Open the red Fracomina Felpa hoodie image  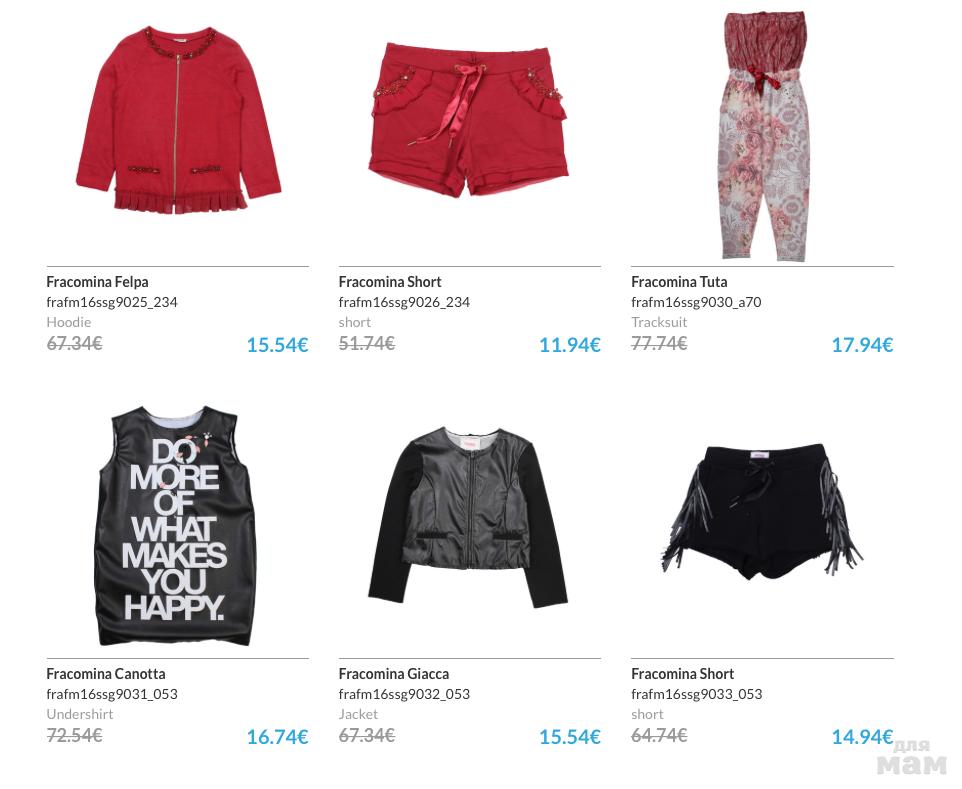click(178, 120)
